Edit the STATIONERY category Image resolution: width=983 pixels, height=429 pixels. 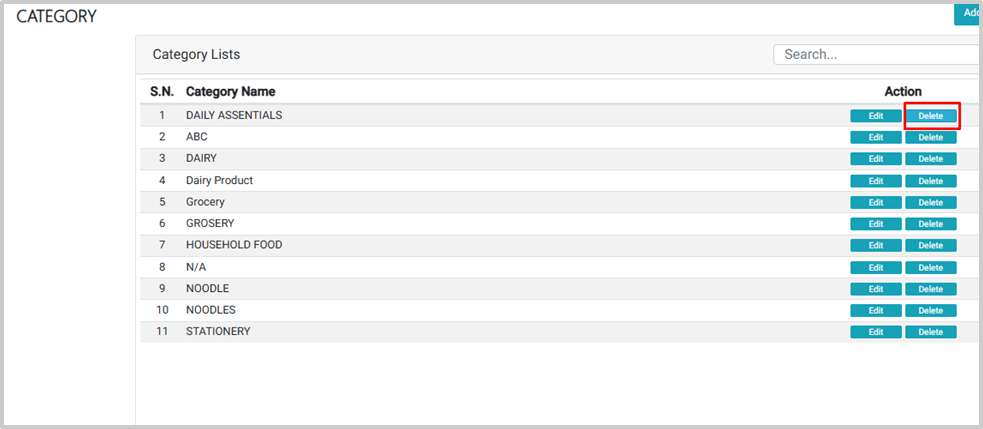pyautogui.click(x=876, y=332)
